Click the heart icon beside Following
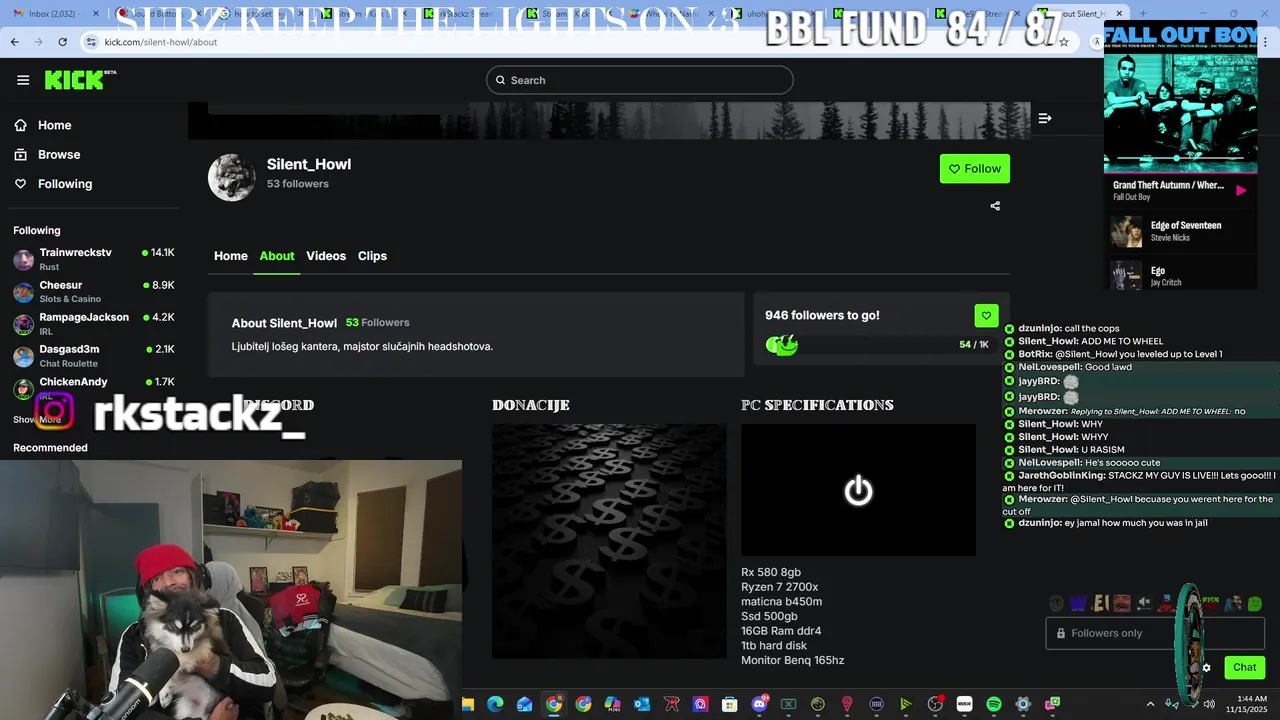 20,184
